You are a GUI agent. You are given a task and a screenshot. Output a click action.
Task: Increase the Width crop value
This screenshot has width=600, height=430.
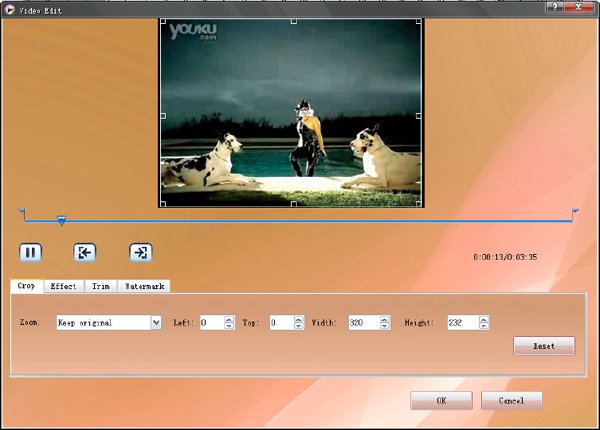point(385,319)
